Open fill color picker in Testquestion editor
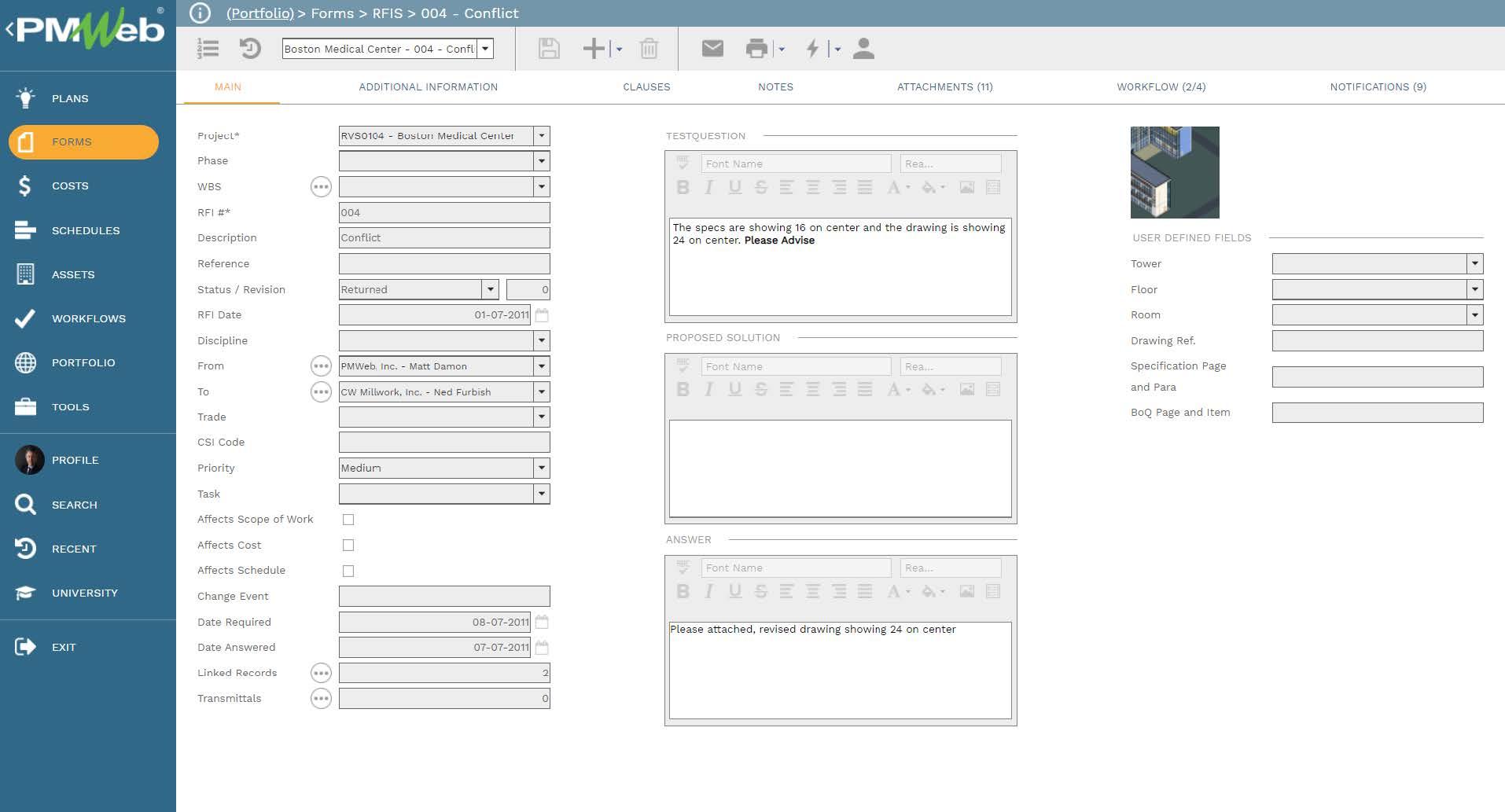Viewport: 1505px width, 812px height. pyautogui.click(x=933, y=188)
